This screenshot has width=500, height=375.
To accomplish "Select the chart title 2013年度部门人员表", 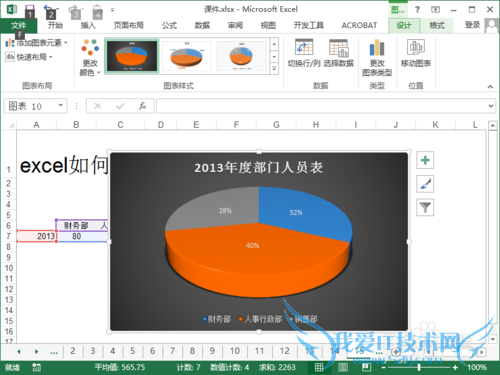I will (x=259, y=167).
